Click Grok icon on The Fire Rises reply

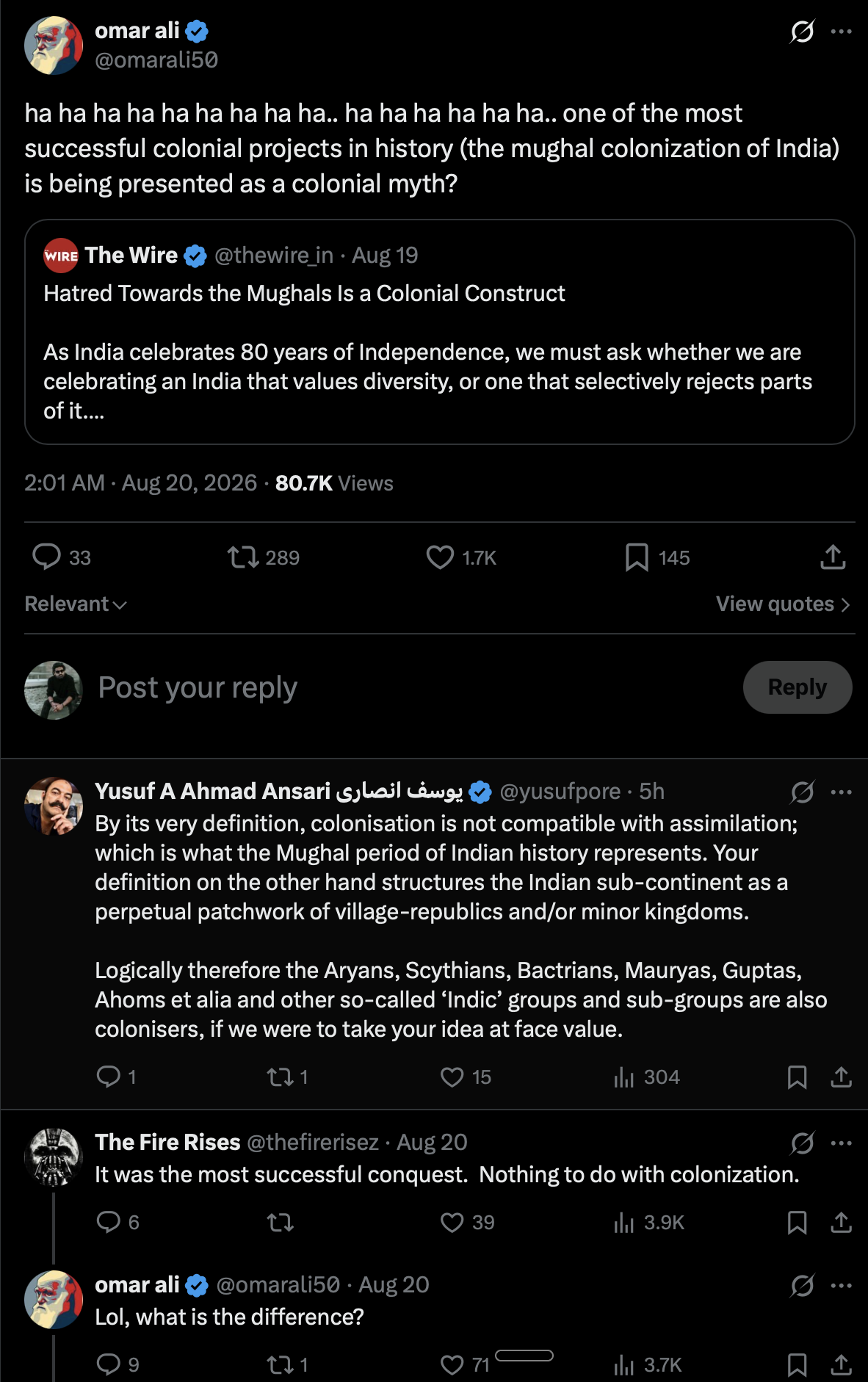point(802,1143)
